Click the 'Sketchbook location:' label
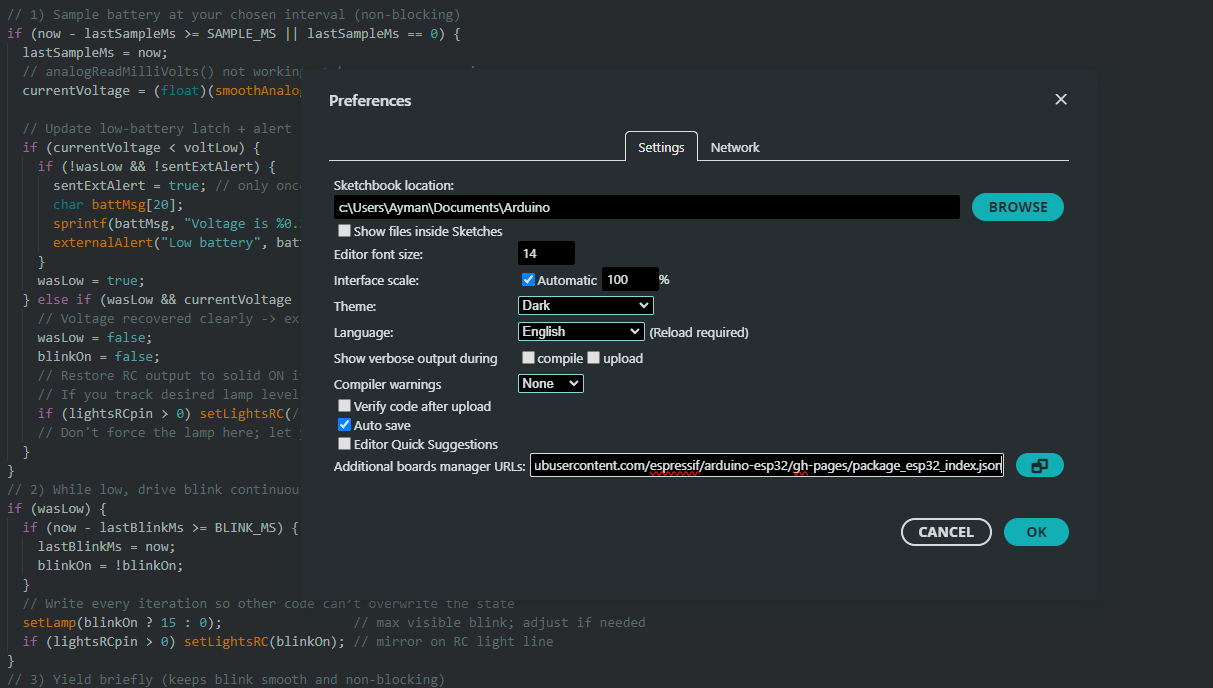This screenshot has width=1213, height=688. (394, 186)
